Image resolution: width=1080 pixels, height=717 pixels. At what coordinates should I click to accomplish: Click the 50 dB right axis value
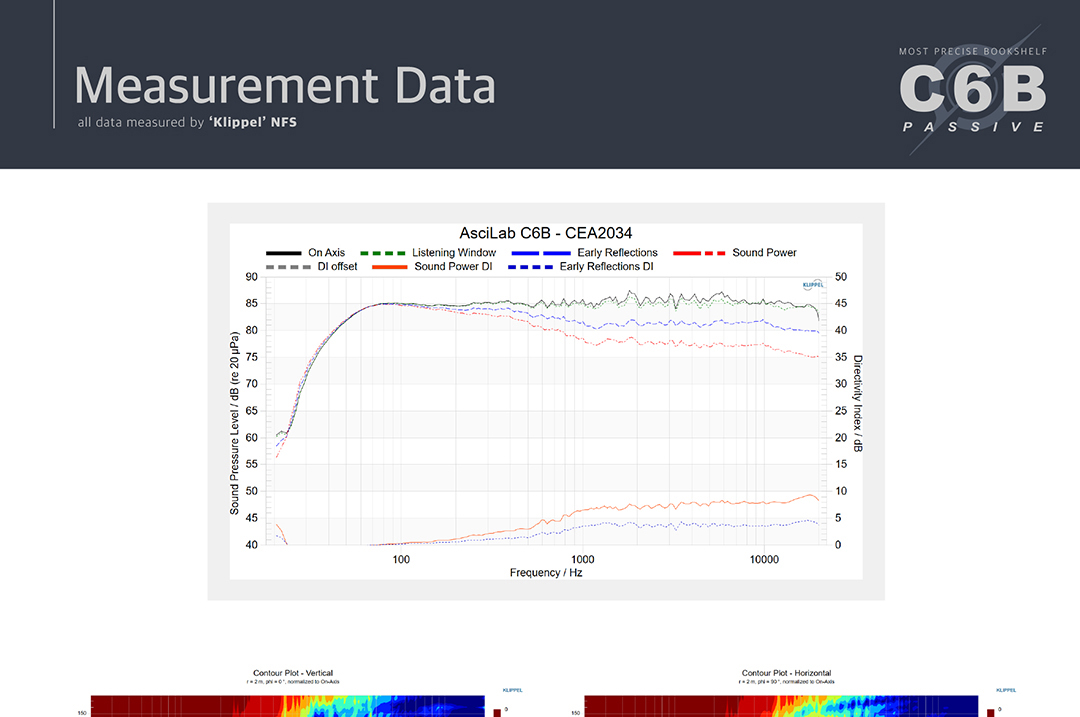[x=841, y=277]
